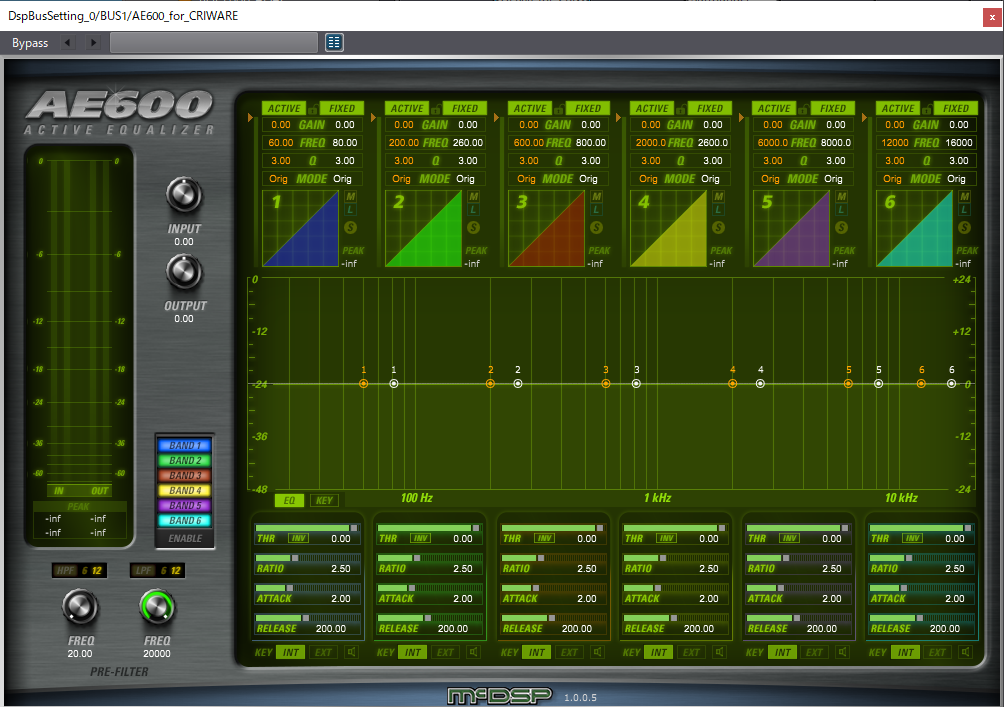This screenshot has width=1004, height=707.
Task: Solo band 1 with its S icon
Action: click(350, 227)
